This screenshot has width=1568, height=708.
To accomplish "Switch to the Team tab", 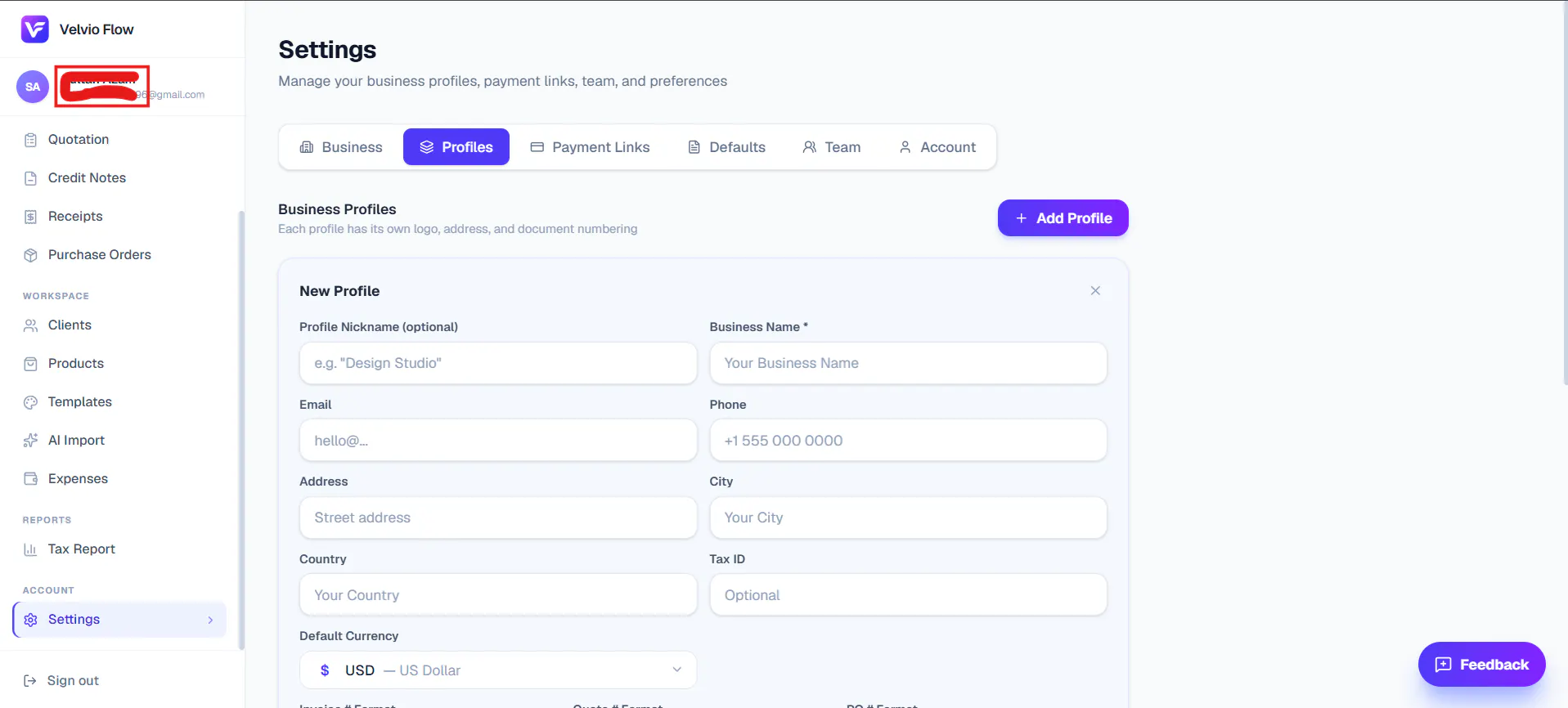I will coord(831,147).
